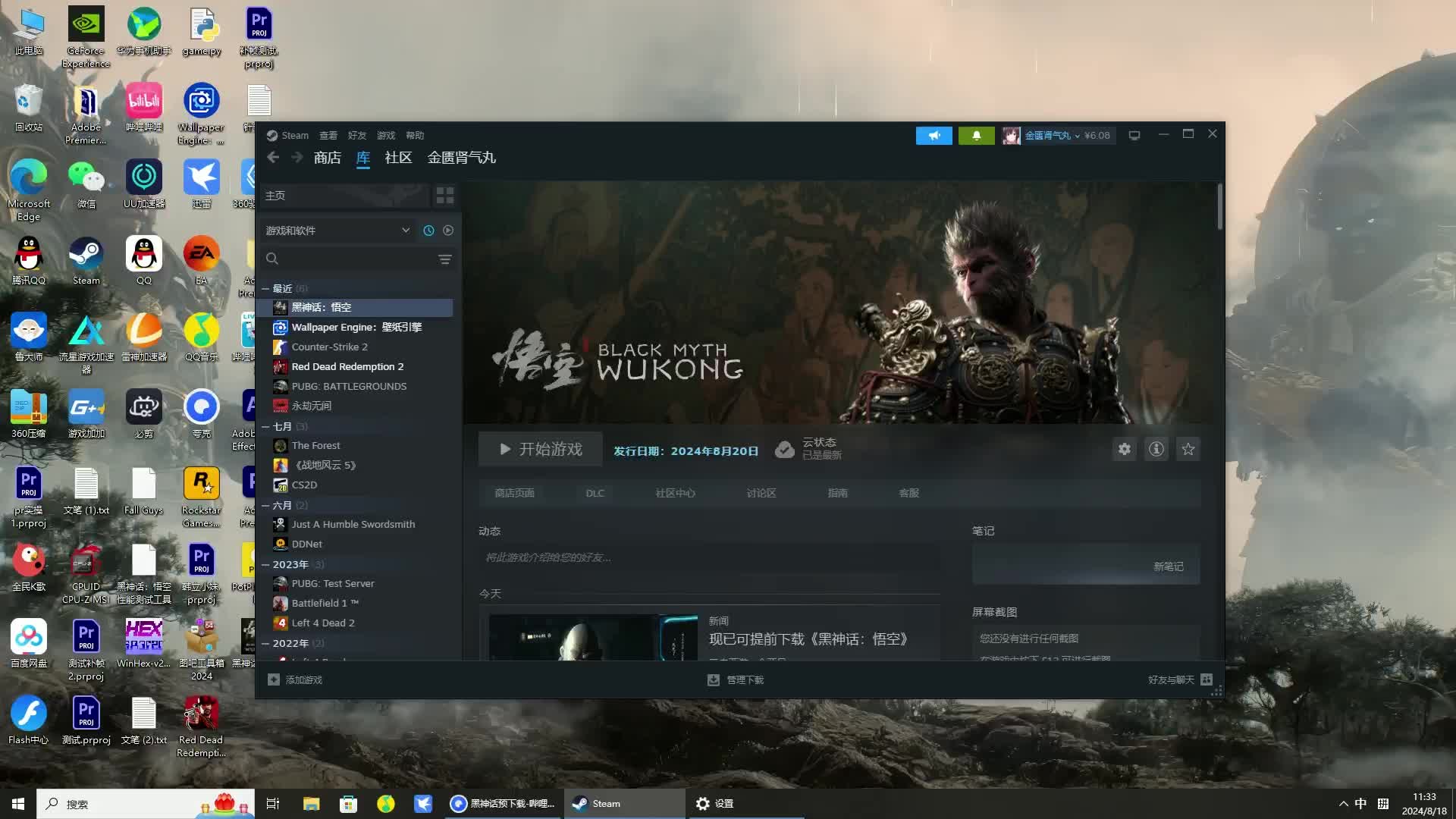The height and width of the screenshot is (819, 1456).
Task: Open the manage downloads icon
Action: click(714, 679)
